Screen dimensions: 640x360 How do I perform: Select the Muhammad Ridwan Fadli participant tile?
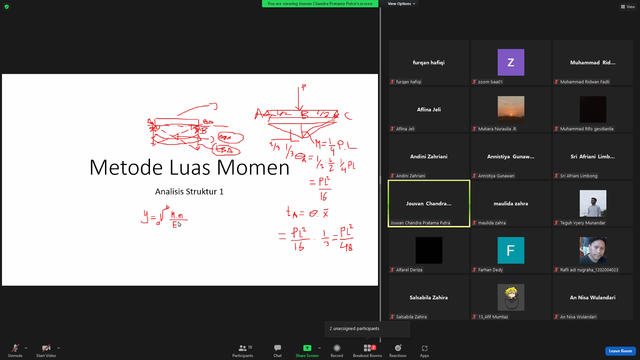coord(593,62)
